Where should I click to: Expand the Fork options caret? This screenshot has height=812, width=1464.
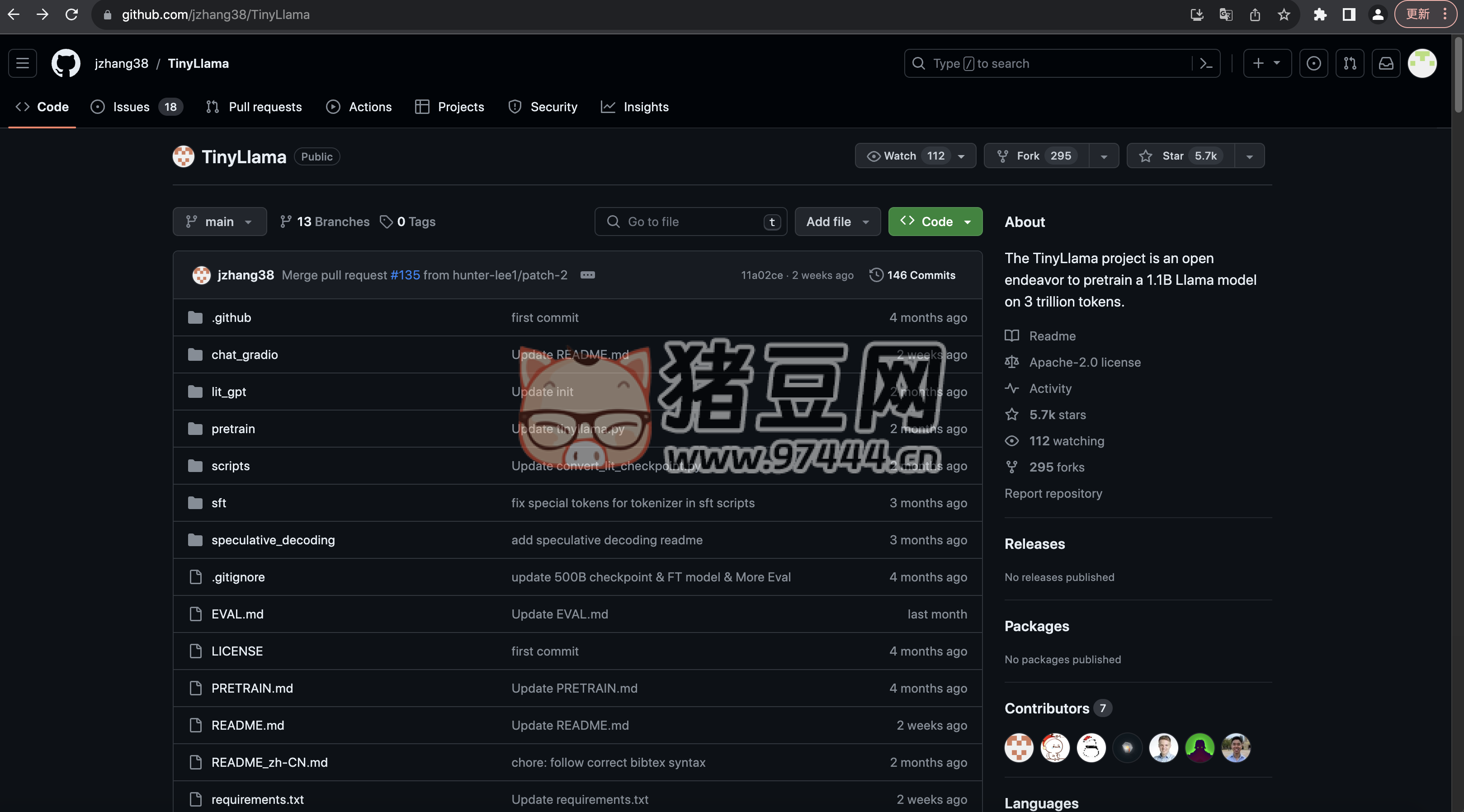tap(1104, 156)
